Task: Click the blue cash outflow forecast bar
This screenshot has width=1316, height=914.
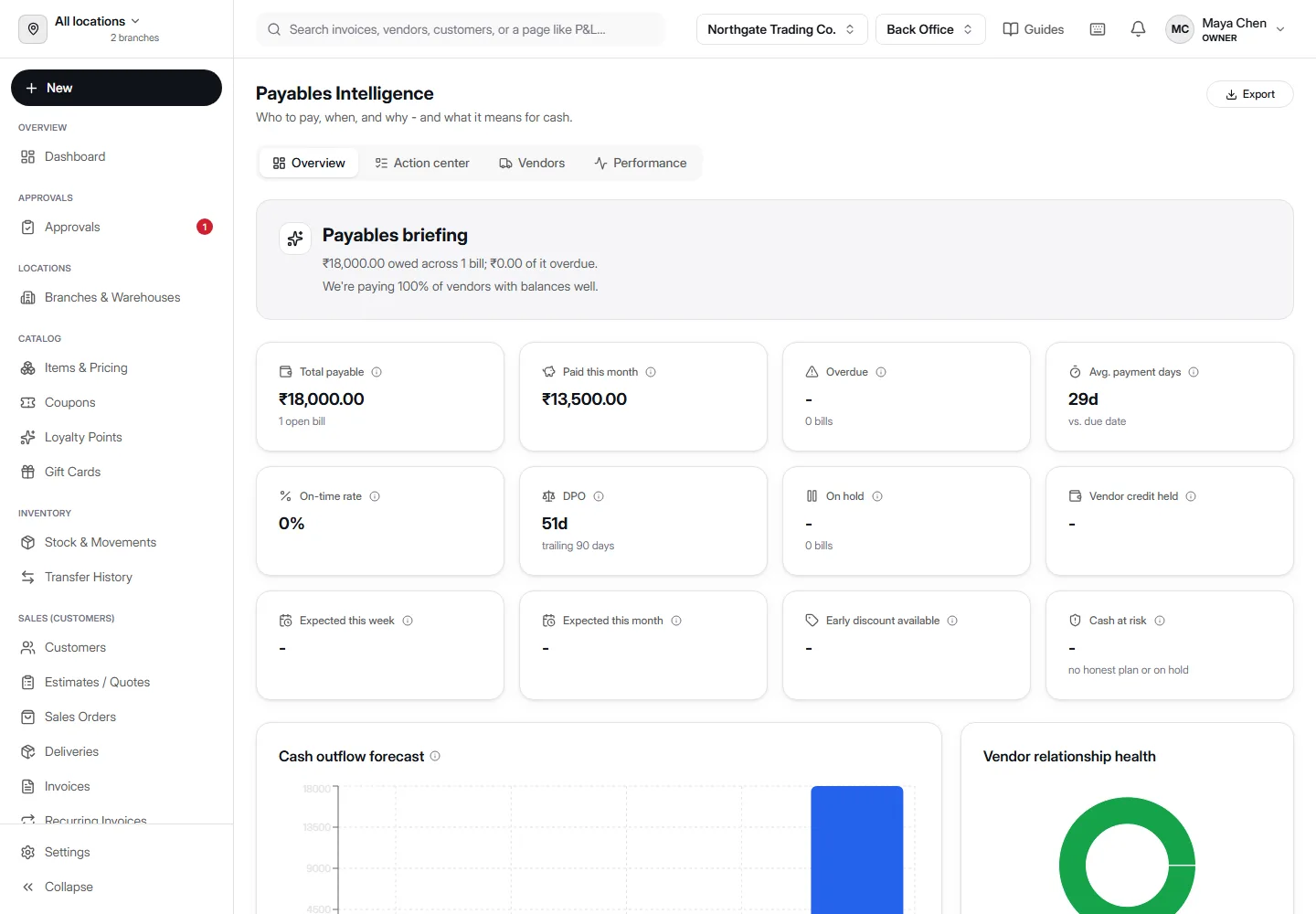Action: 857,850
